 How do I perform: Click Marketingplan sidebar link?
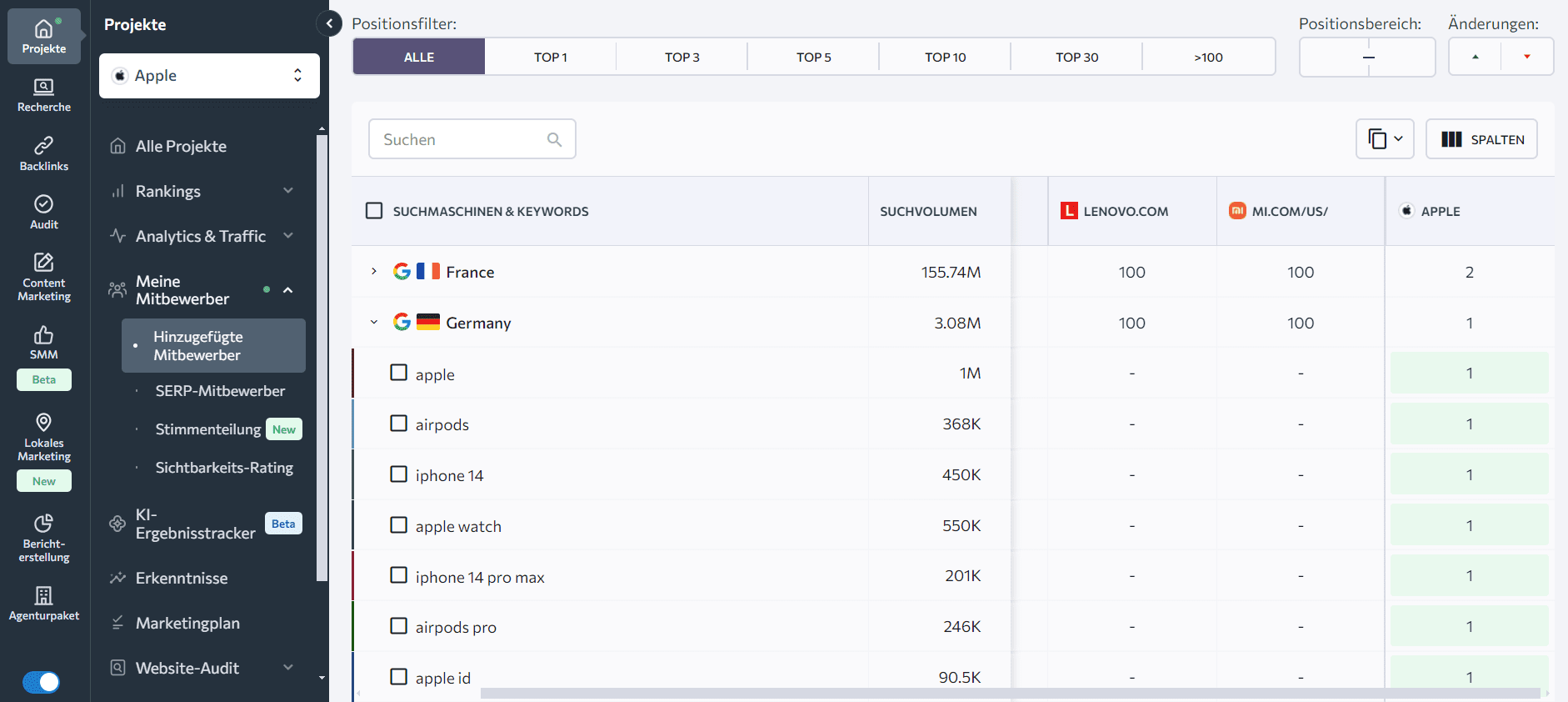point(187,623)
